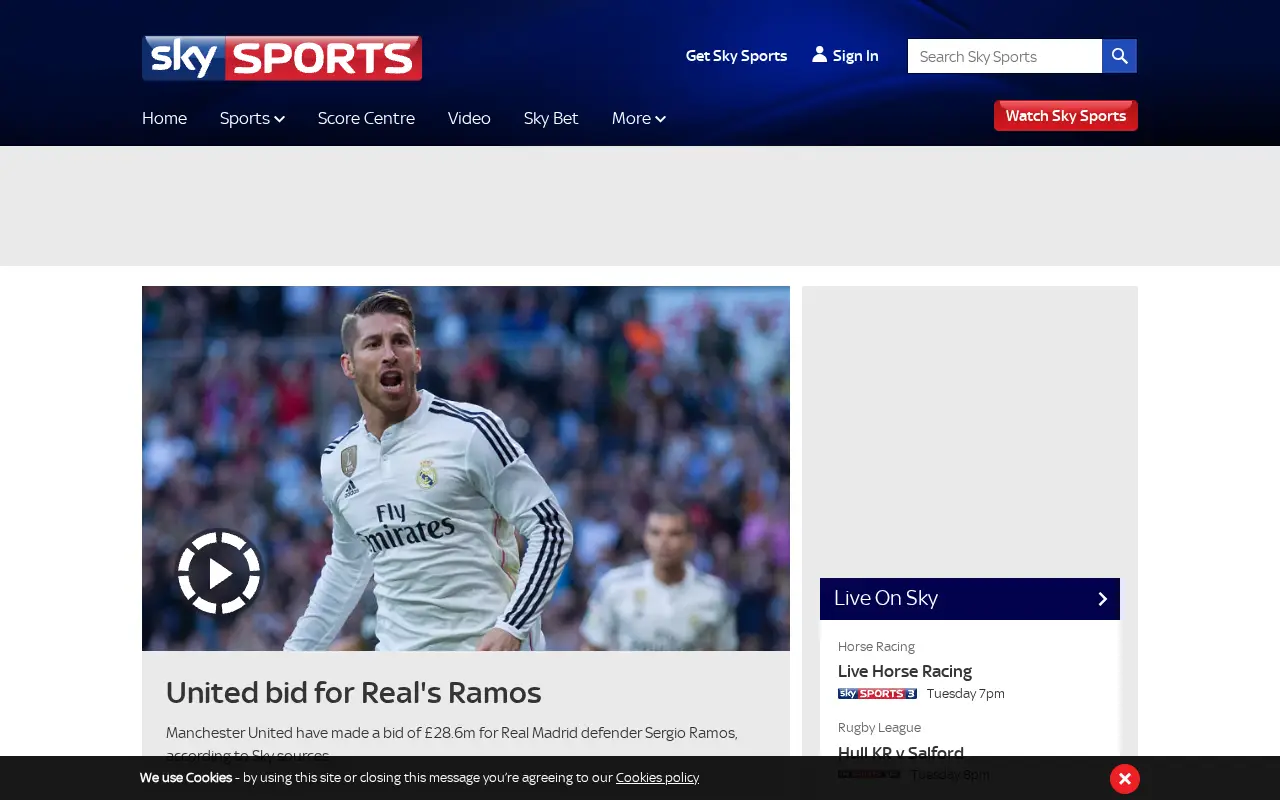Viewport: 1280px width, 800px height.
Task: Open the Live On Sky arrow
Action: pos(1102,599)
